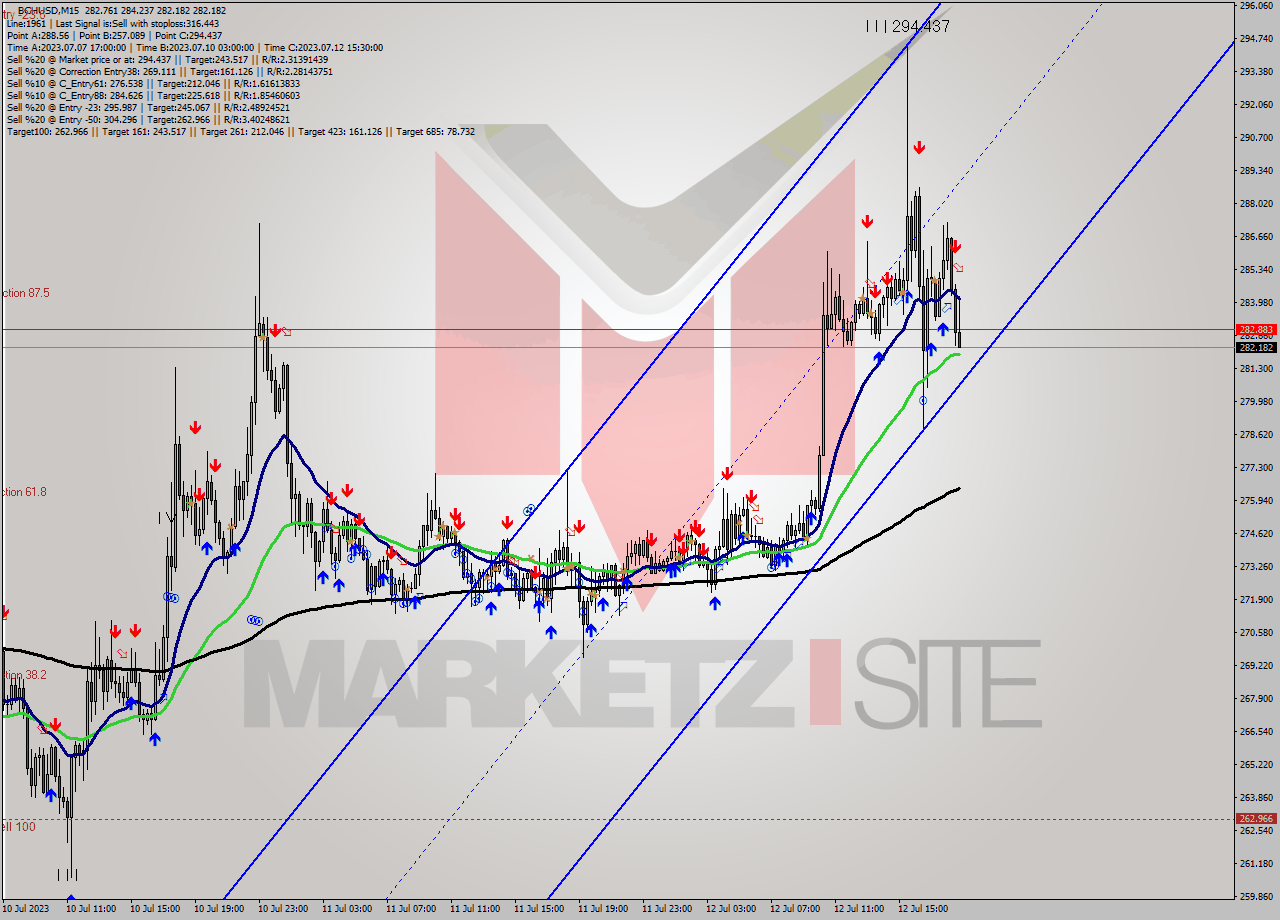Click the dark 282.182 current price tag
1280x920 pixels.
pos(1255,347)
